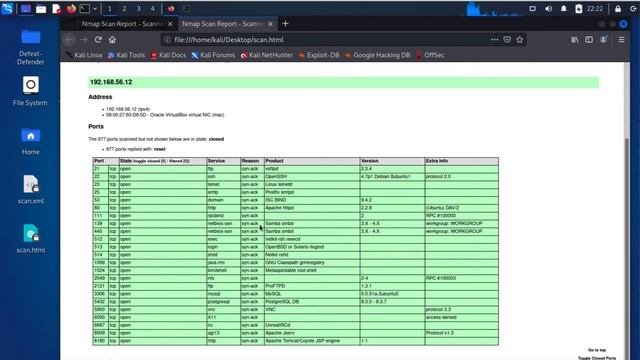
Task: Click the show desktop panel icon
Action: (x=25, y=9)
